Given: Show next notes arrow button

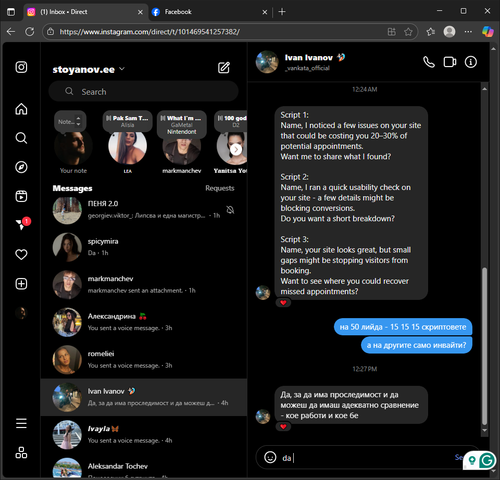Looking at the screenshot, I should pyautogui.click(x=236, y=150).
